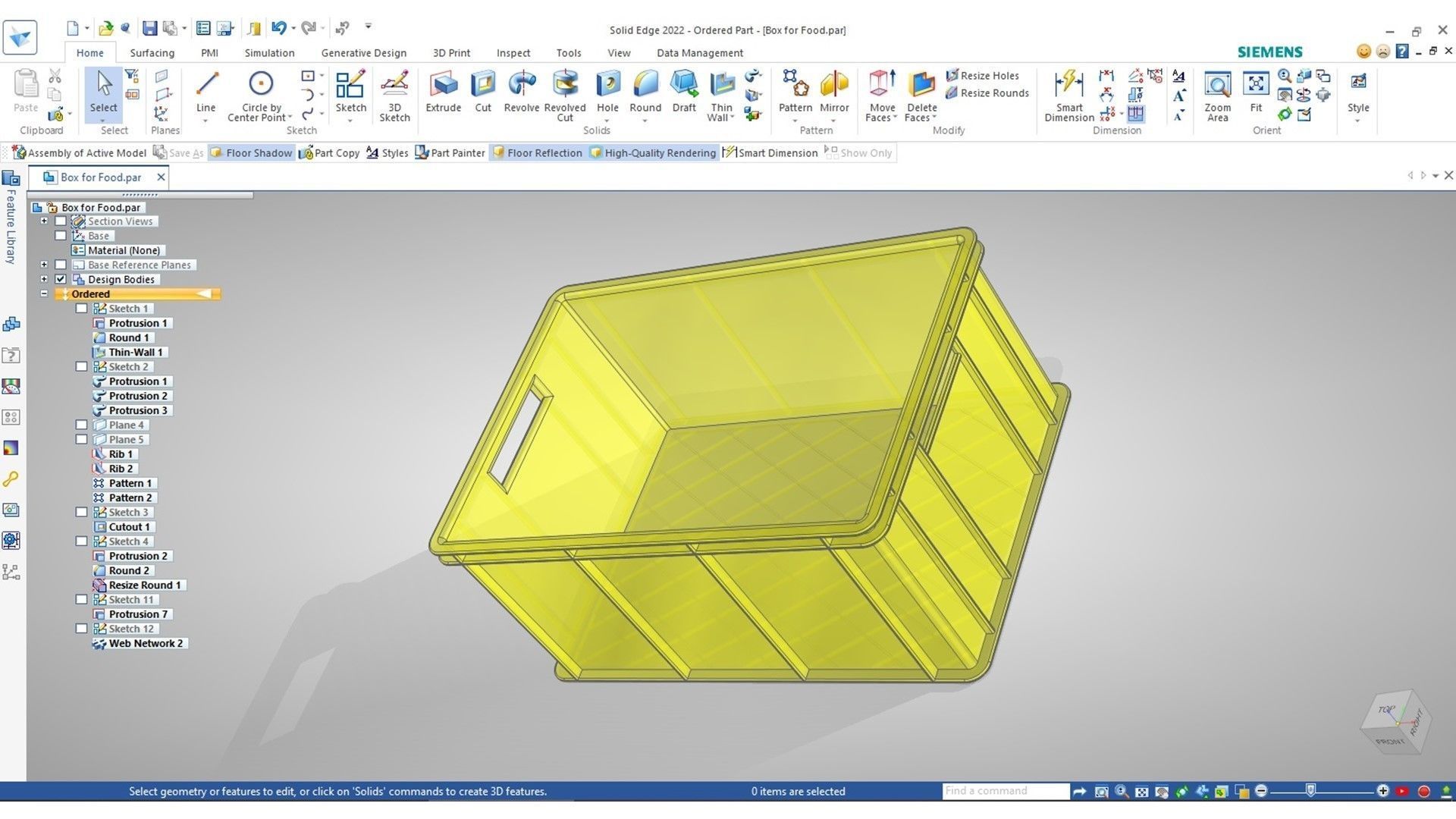Select the Cut tool
1456x819 pixels.
pos(483,92)
